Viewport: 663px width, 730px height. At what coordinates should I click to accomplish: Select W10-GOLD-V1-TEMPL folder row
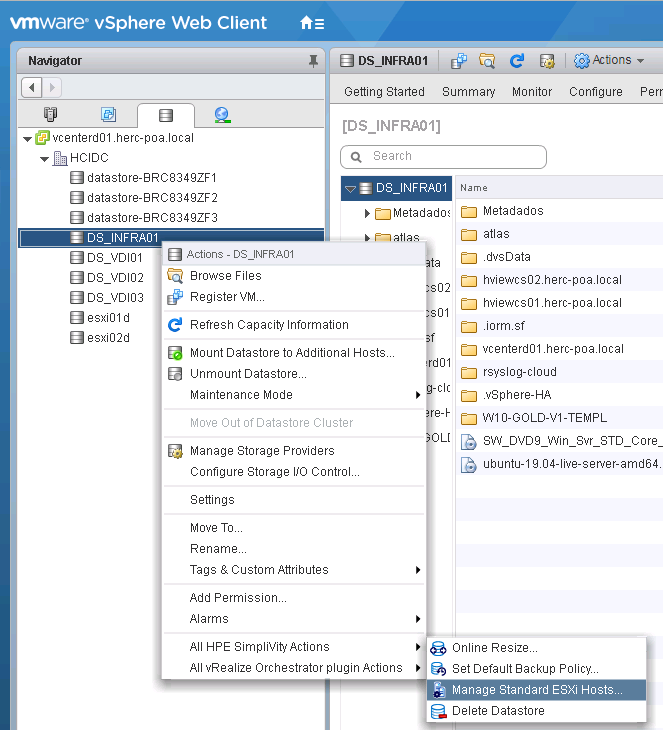coord(559,418)
